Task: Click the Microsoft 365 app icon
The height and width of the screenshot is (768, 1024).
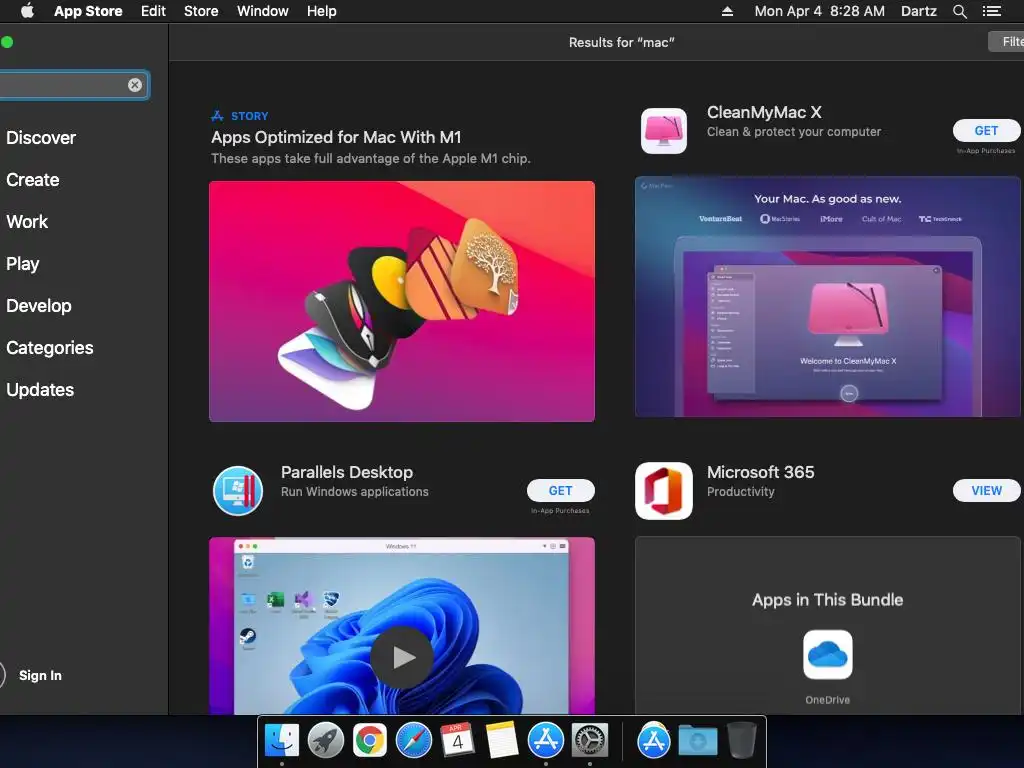Action: (x=664, y=491)
